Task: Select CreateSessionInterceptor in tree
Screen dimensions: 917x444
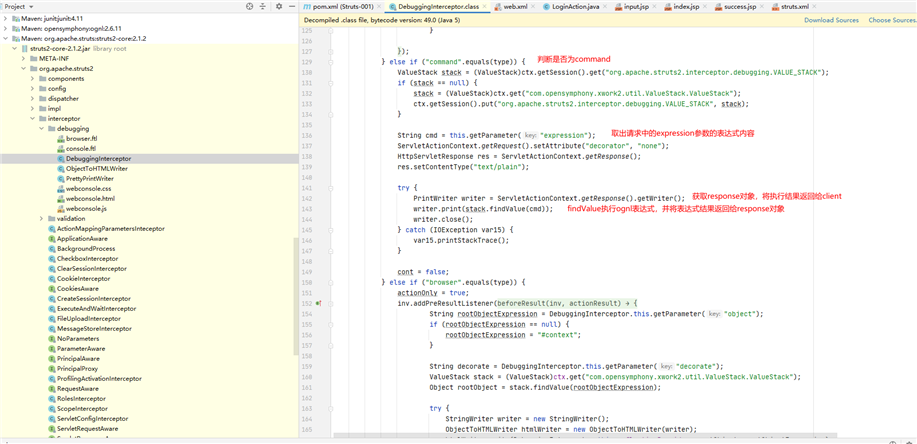Action: [94, 298]
